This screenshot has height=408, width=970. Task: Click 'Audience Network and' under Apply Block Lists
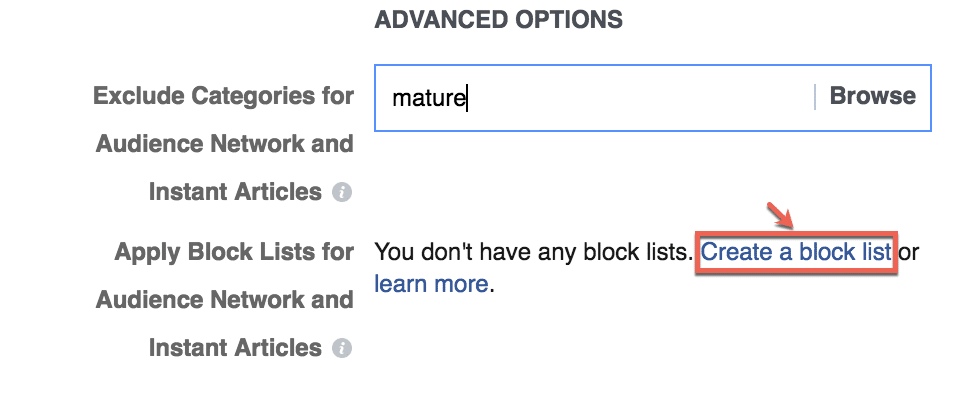coord(225,300)
